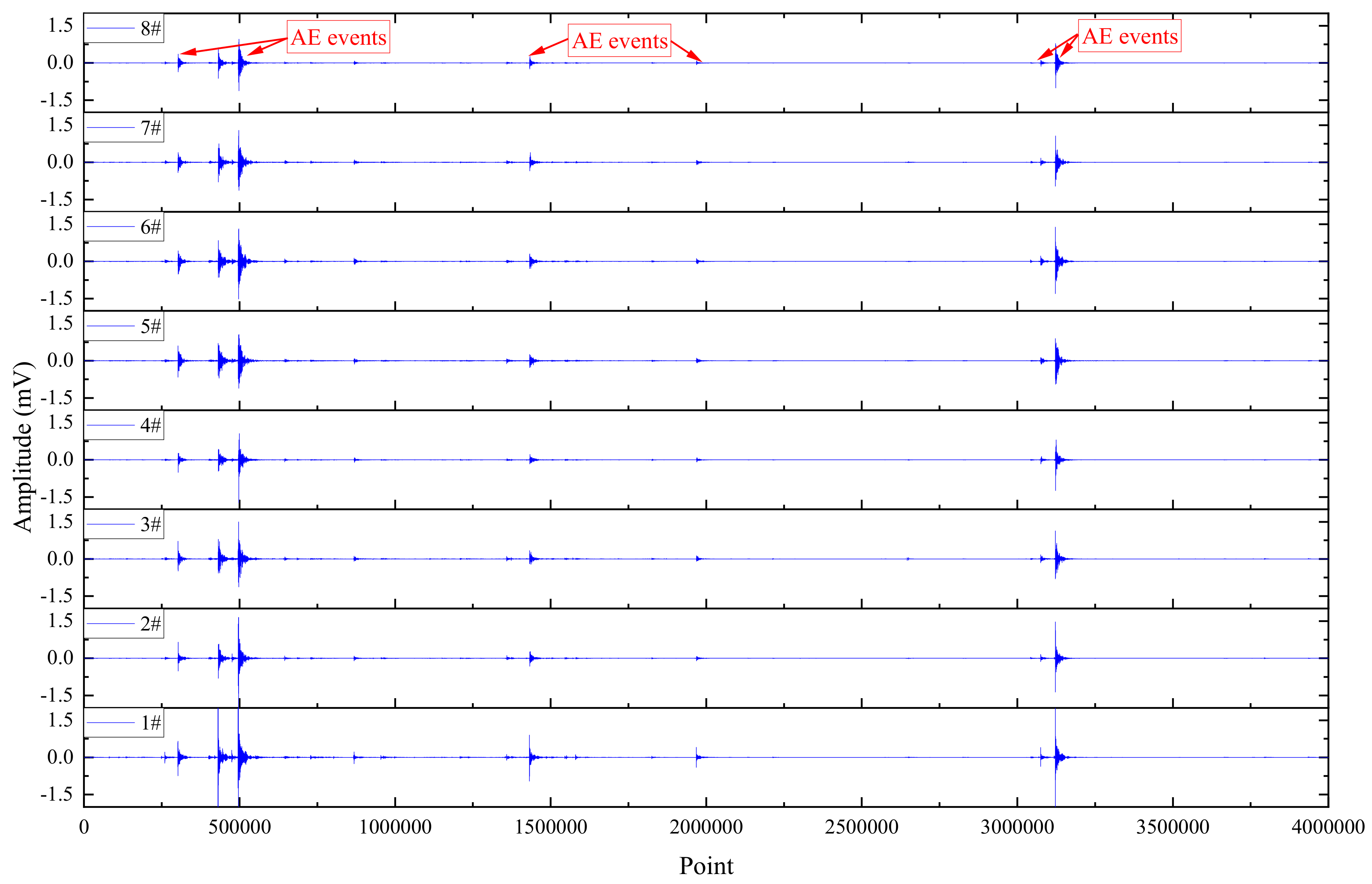
Task: Click the 1# legend entry
Action: click(x=124, y=723)
